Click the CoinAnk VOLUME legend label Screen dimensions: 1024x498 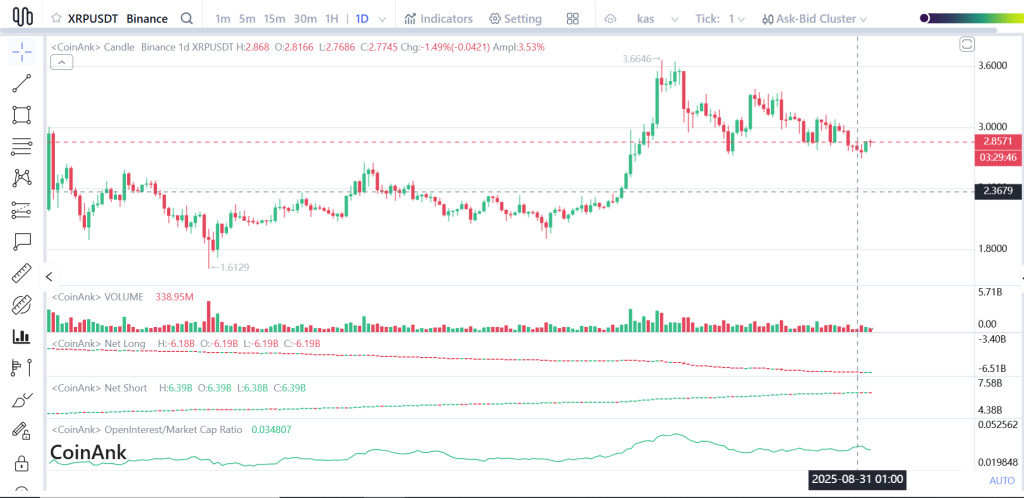coord(97,297)
